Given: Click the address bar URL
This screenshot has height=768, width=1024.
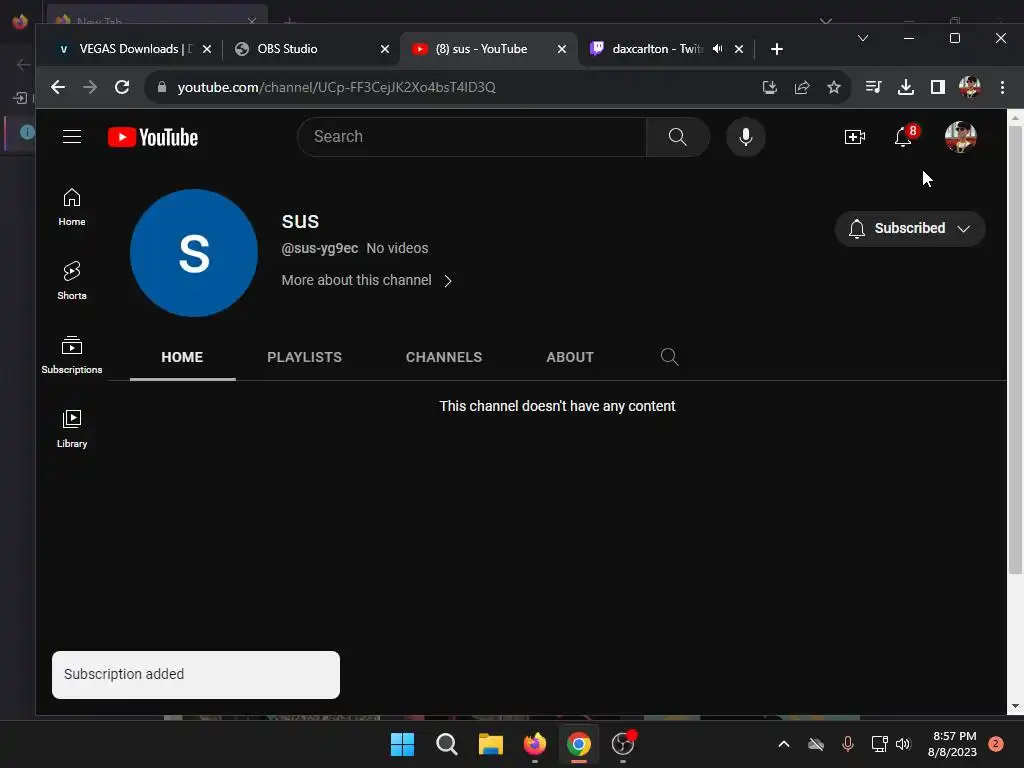Looking at the screenshot, I should (x=336, y=87).
